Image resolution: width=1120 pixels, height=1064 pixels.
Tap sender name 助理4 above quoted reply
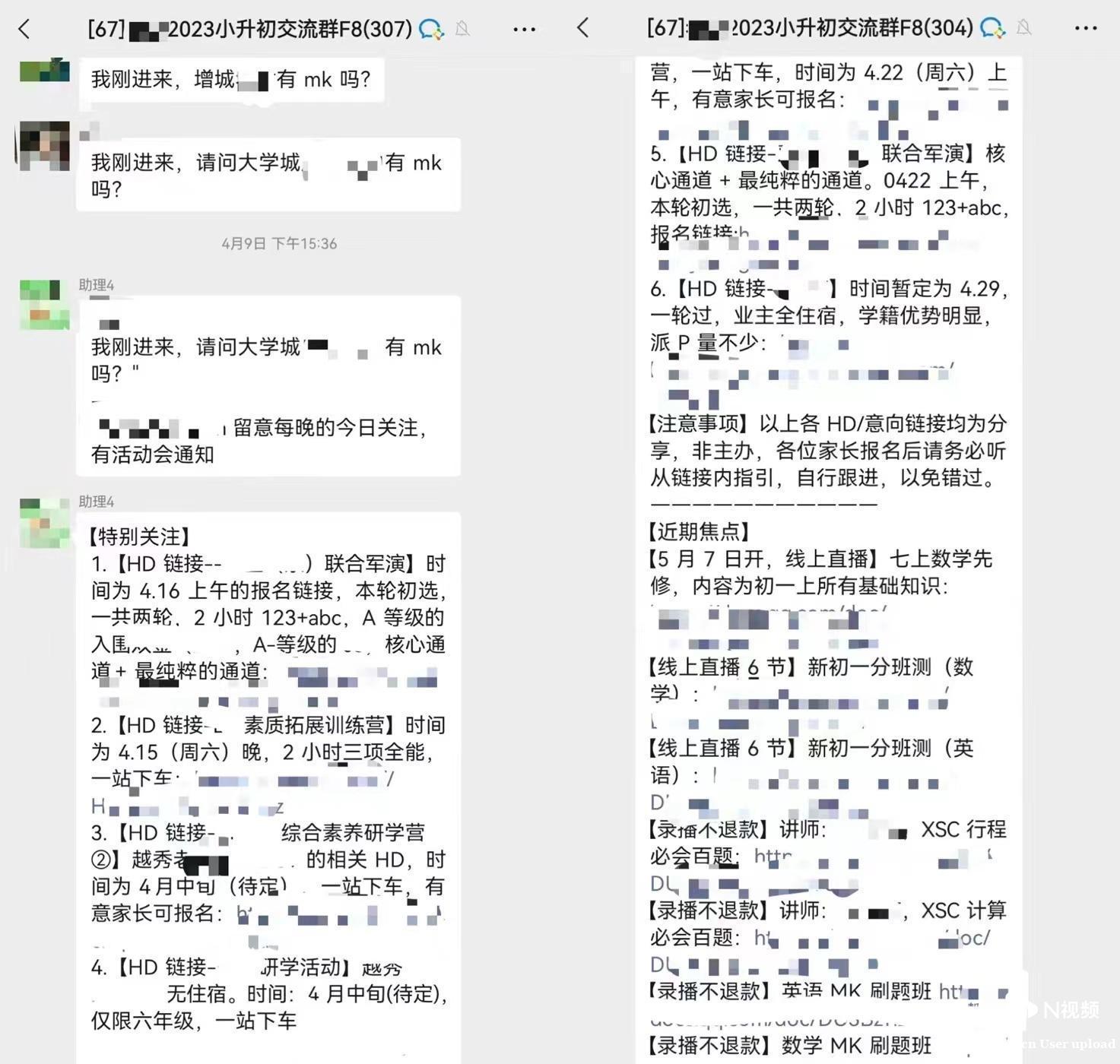click(x=96, y=285)
